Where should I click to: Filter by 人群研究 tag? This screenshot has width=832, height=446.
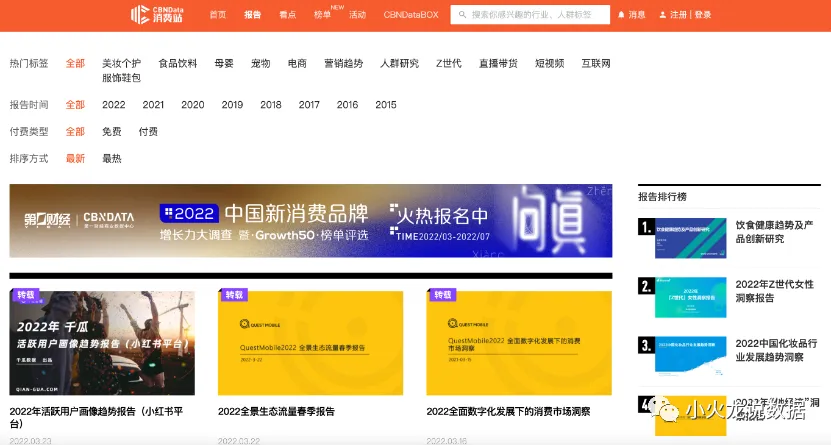399,64
